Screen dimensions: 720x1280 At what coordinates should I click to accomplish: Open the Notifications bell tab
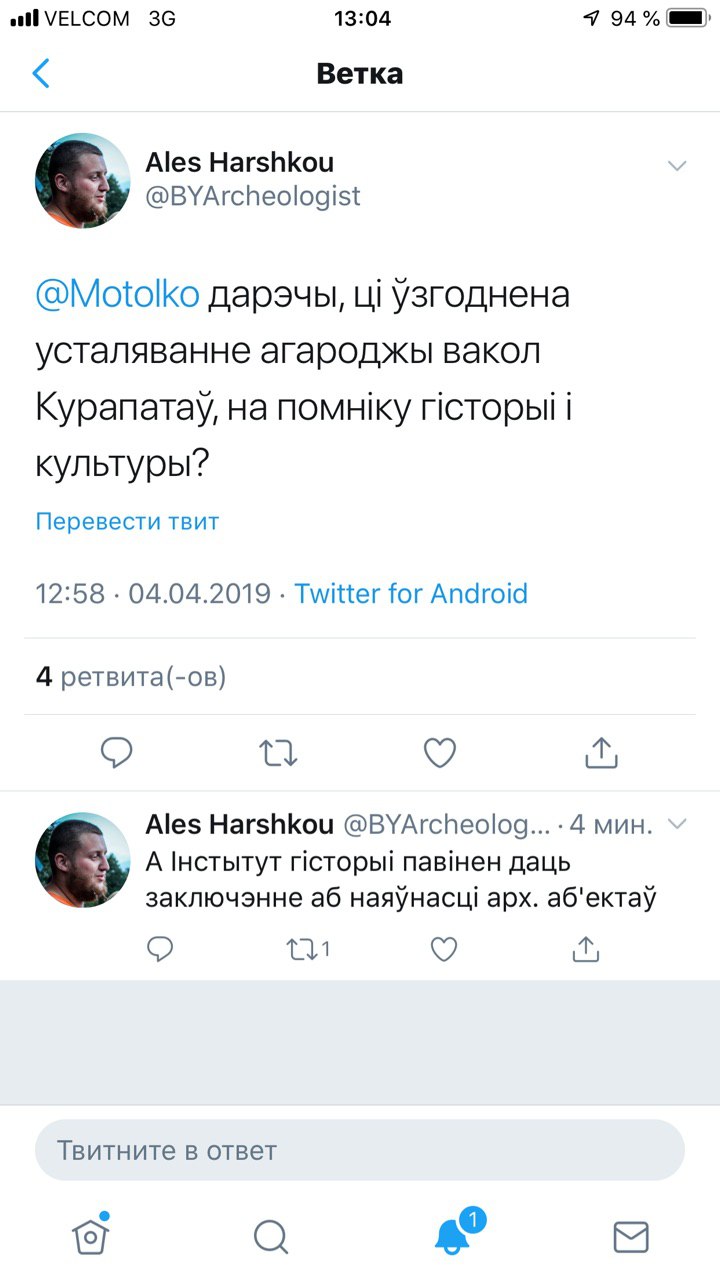pos(452,1236)
